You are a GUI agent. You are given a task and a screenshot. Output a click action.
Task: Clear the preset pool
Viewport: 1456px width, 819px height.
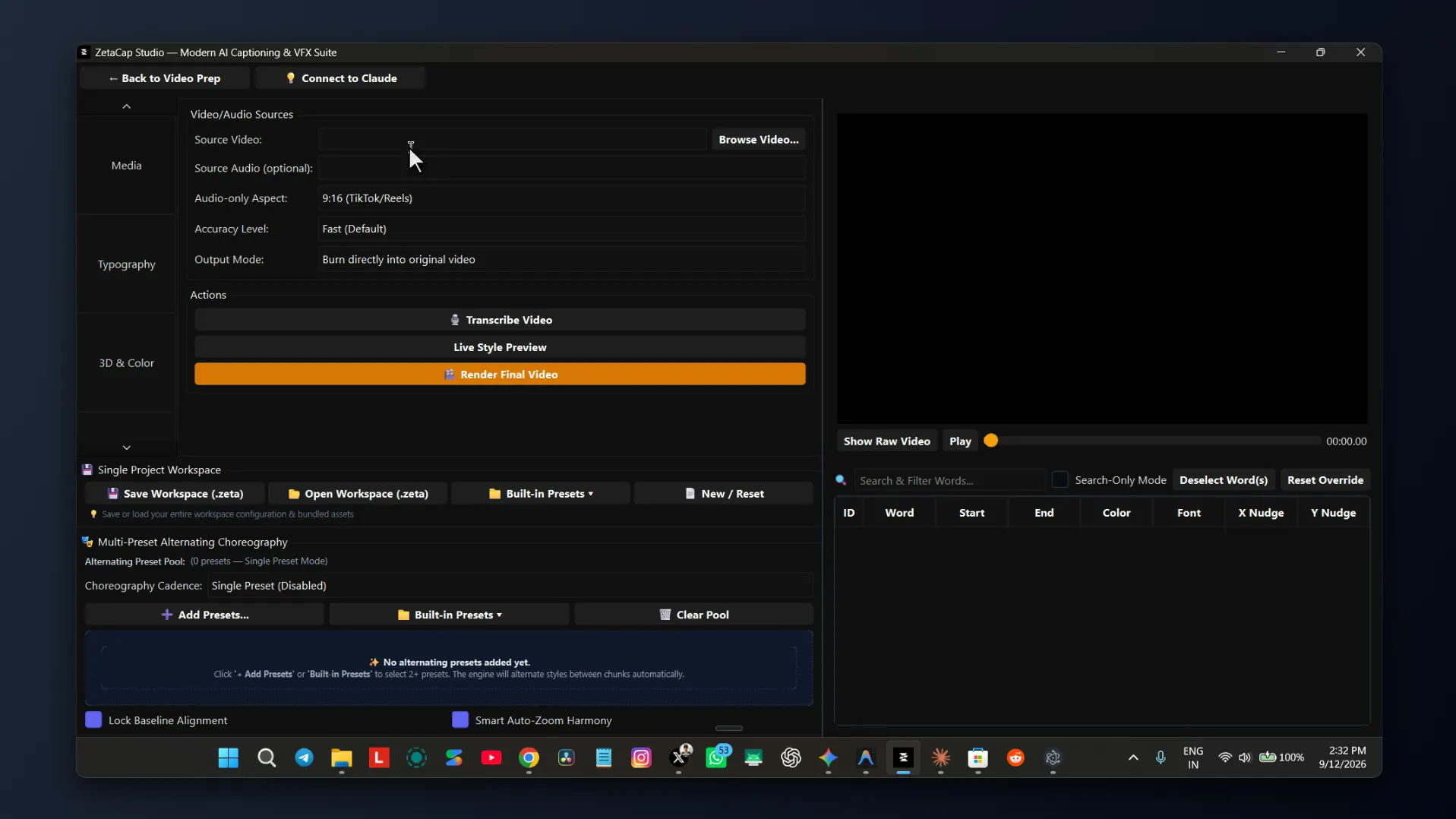point(693,615)
